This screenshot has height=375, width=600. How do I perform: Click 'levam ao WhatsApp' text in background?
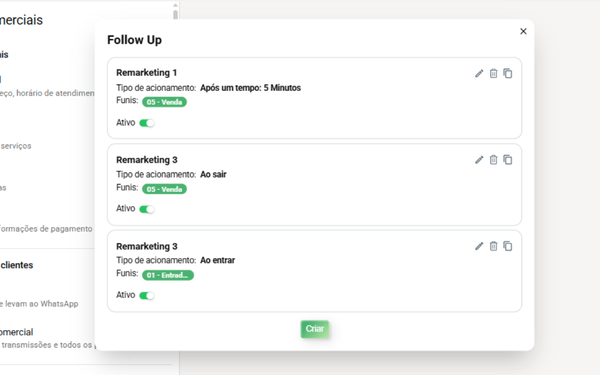41,304
